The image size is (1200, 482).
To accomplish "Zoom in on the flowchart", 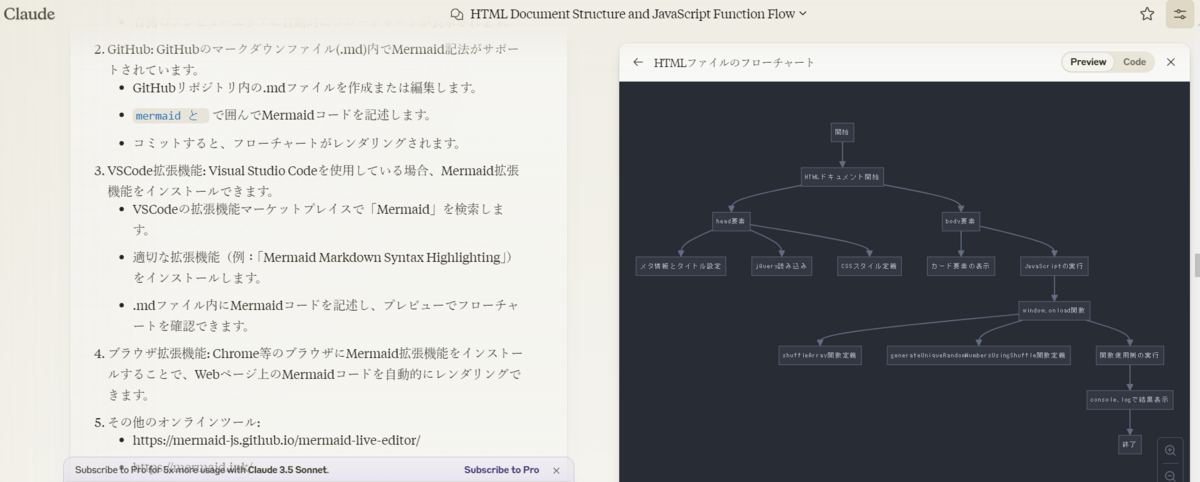I will (1170, 450).
